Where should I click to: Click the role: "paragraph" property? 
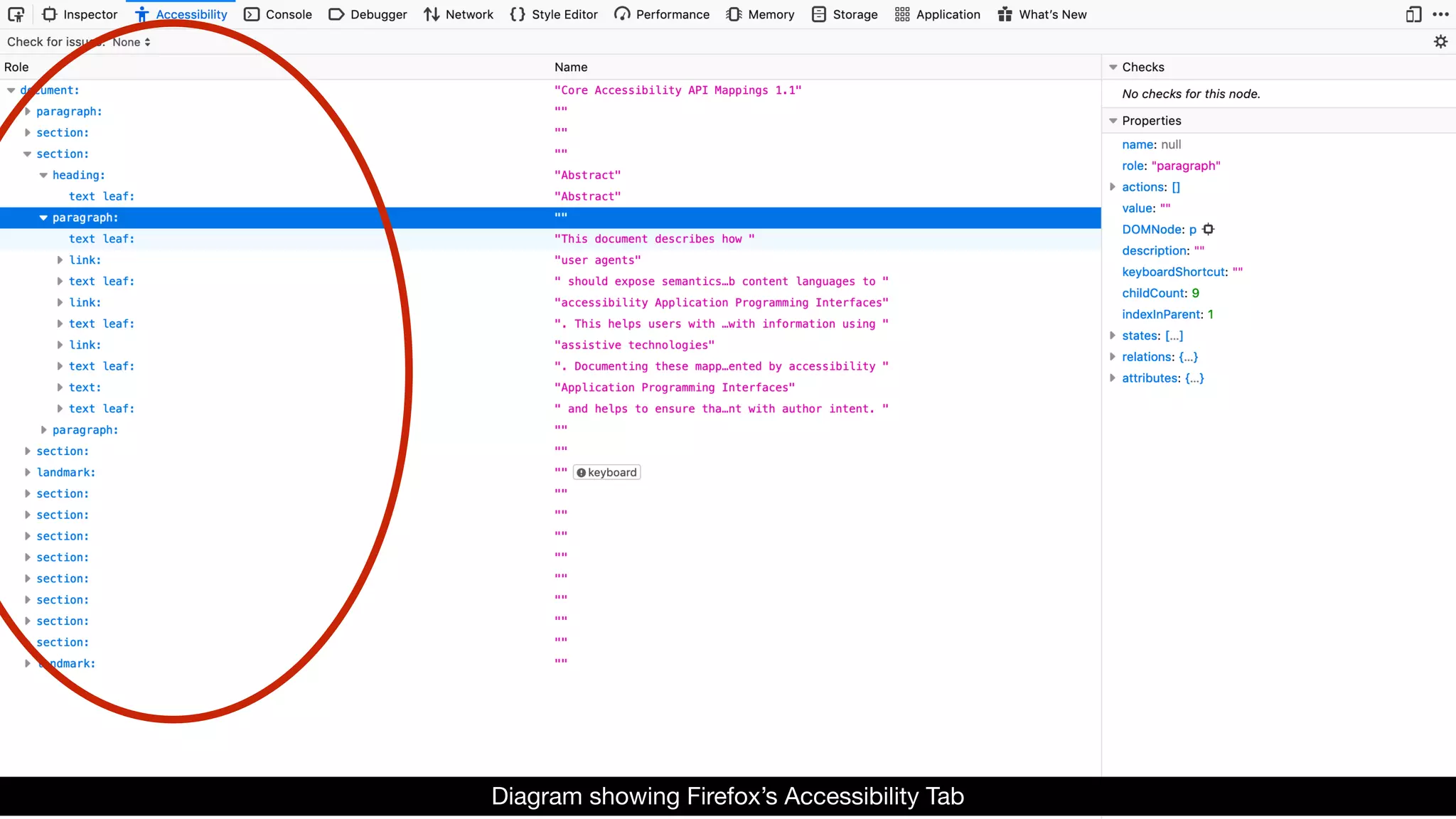(x=1171, y=166)
